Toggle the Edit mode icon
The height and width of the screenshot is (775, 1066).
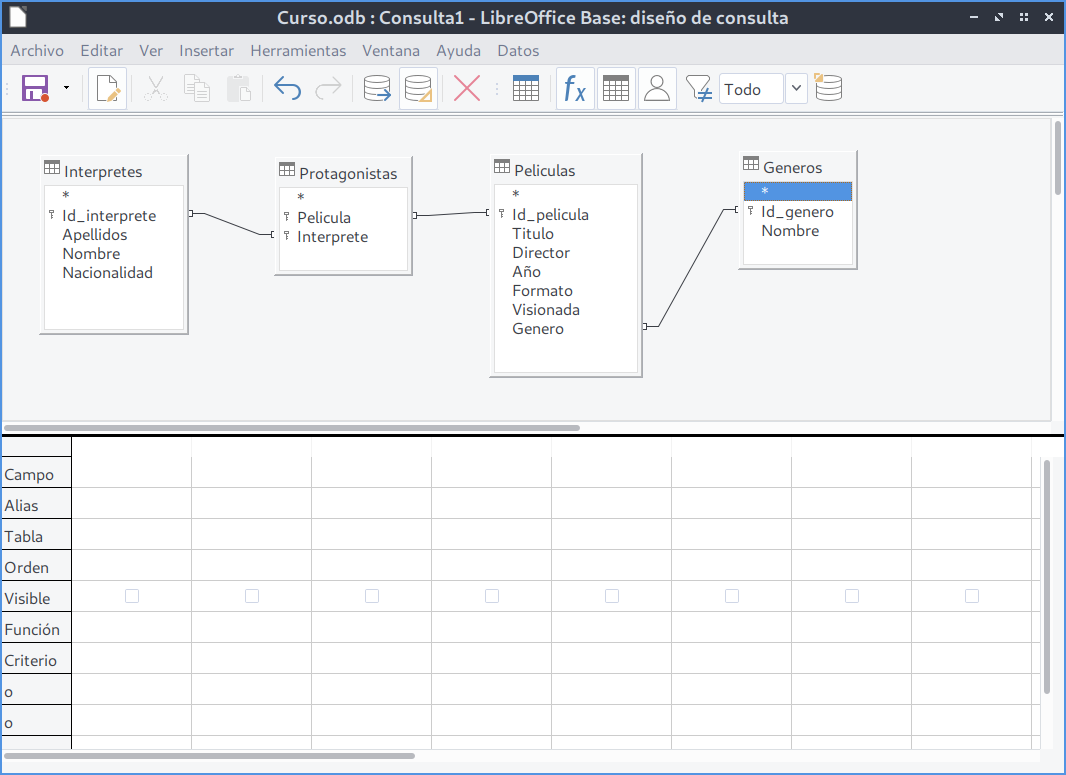pyautogui.click(x=107, y=89)
